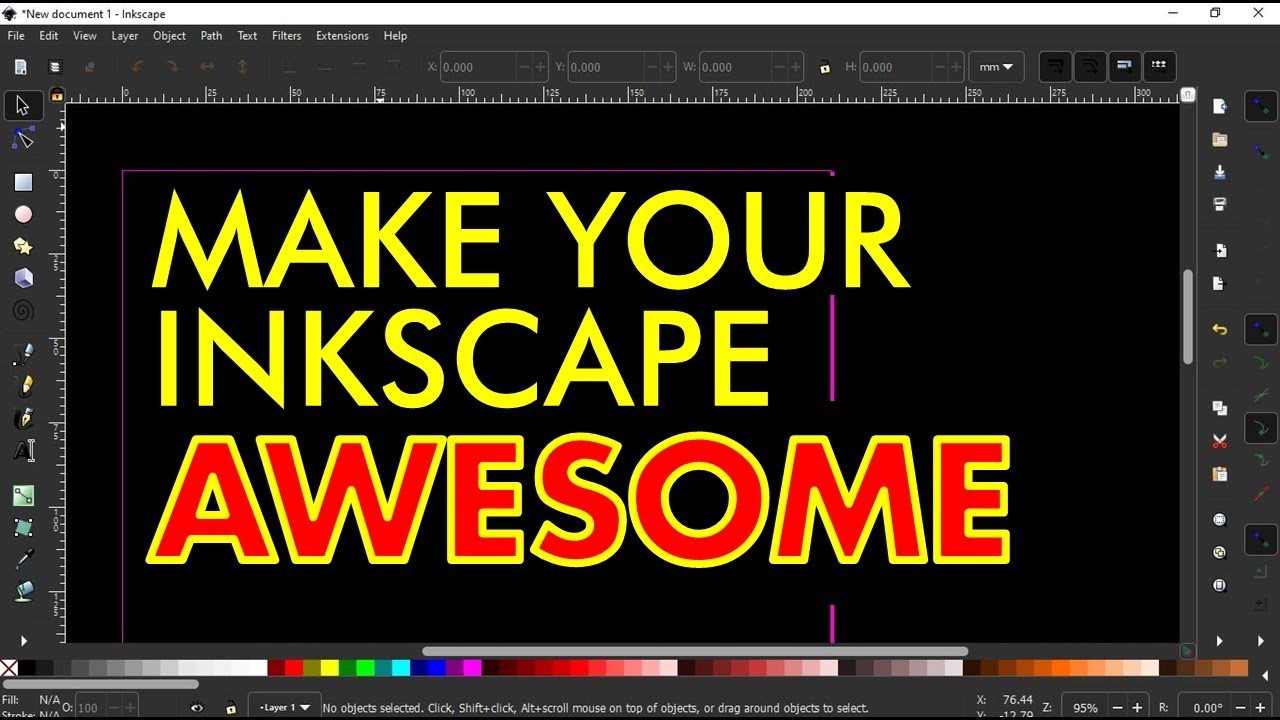
Task: Select the Star polygon tool
Action: (23, 246)
